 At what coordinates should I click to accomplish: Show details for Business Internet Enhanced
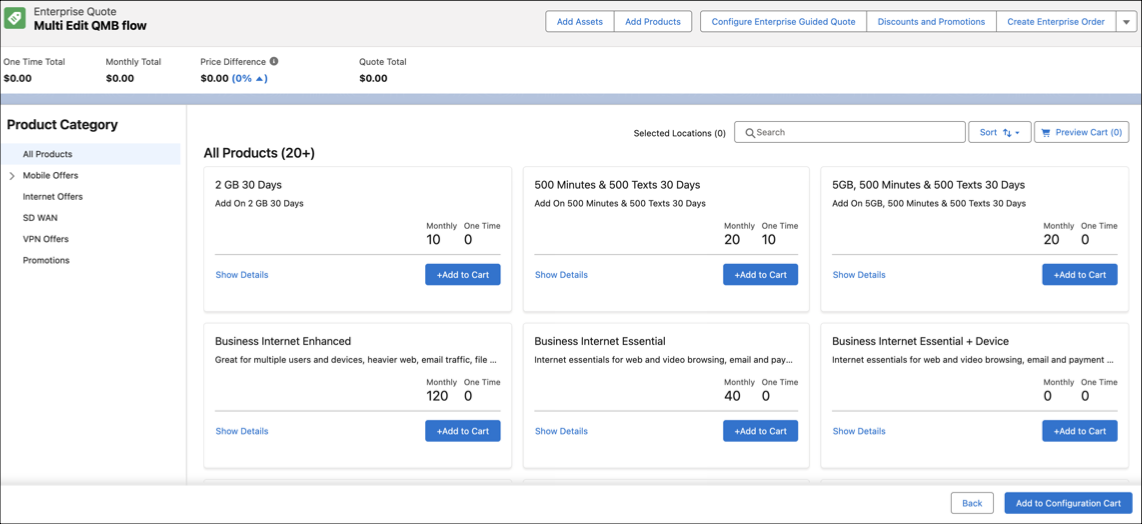pos(242,431)
